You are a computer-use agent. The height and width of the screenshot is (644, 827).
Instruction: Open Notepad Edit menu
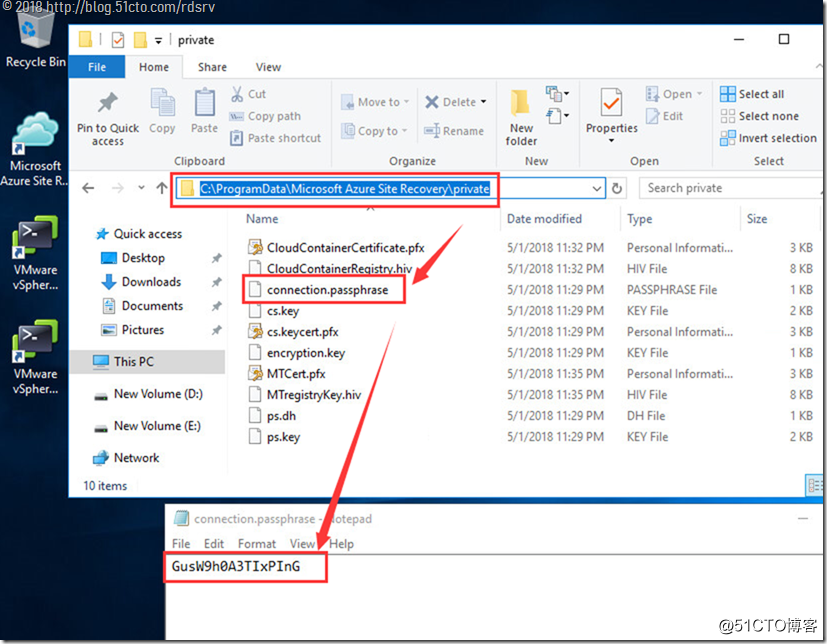pos(214,544)
